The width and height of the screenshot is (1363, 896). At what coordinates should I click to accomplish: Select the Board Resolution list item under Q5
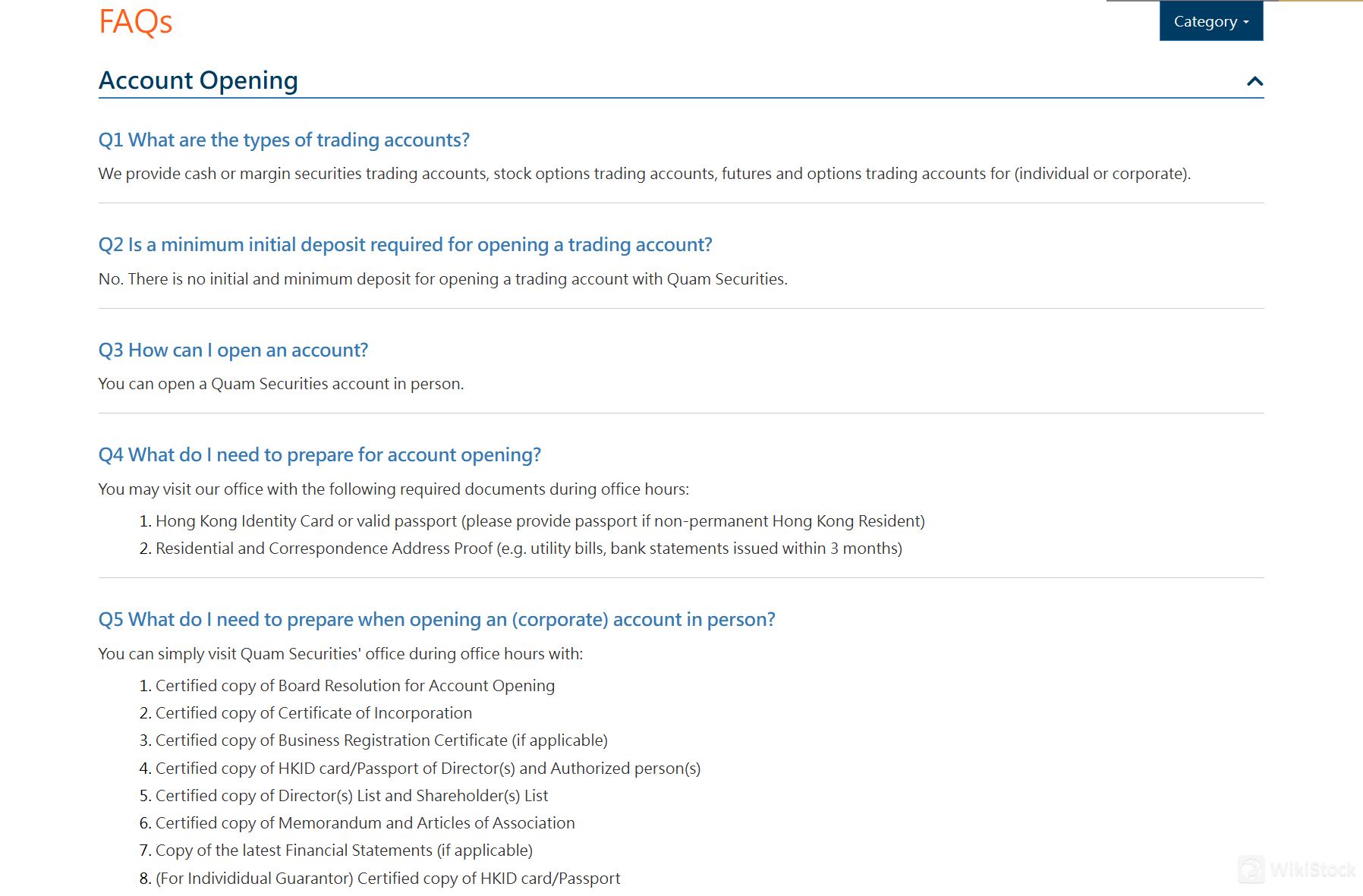pos(354,685)
